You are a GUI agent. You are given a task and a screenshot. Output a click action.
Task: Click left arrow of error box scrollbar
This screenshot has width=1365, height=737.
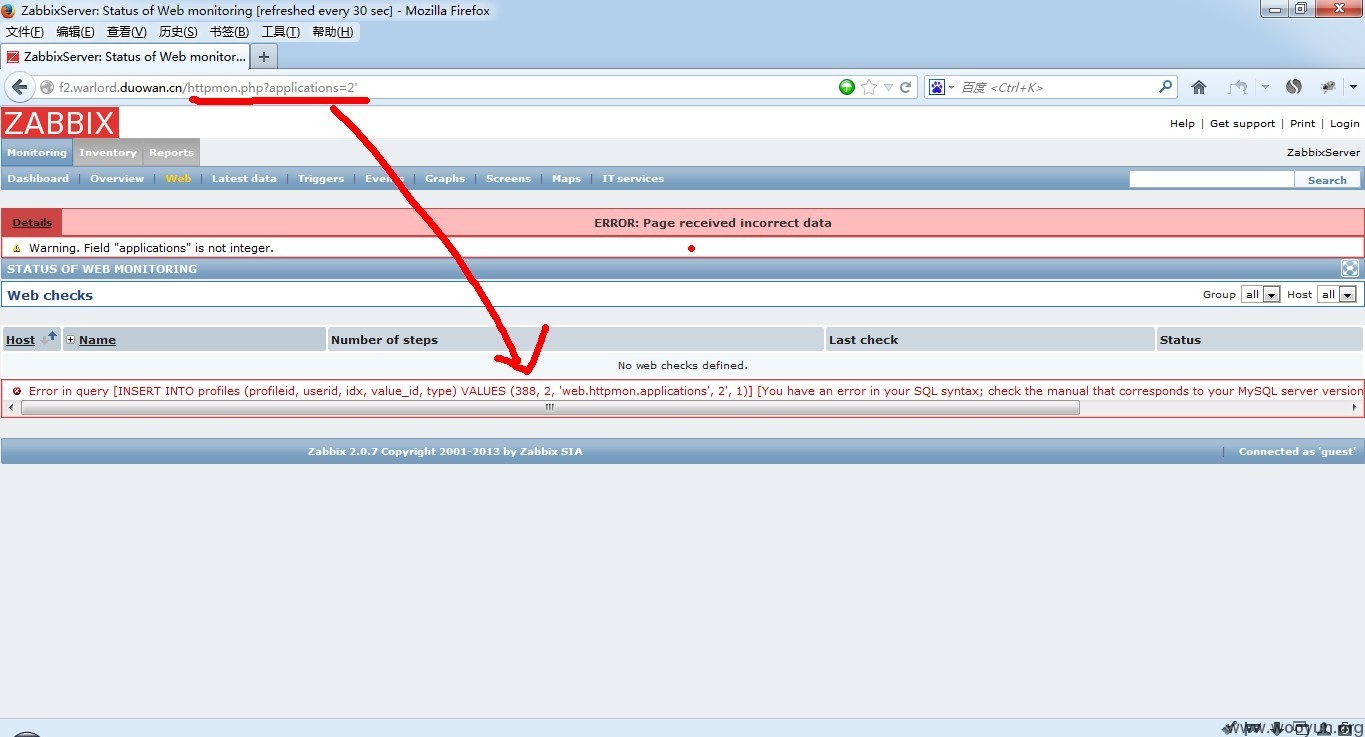pos(12,408)
